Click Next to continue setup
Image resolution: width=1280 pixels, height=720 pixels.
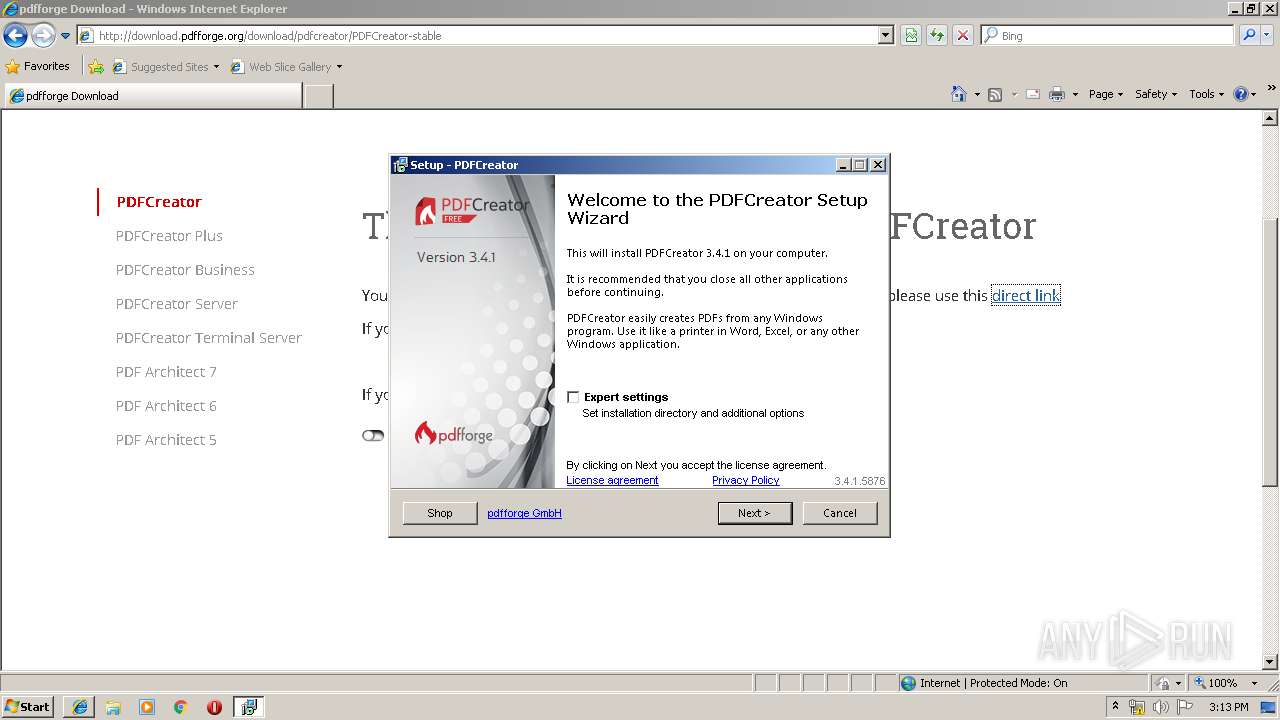[755, 513]
